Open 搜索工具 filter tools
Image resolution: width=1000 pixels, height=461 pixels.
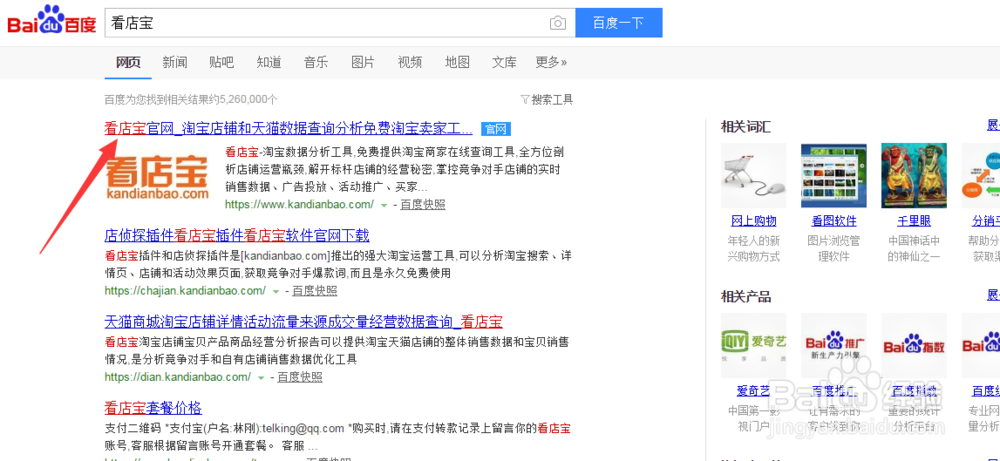pyautogui.click(x=547, y=99)
